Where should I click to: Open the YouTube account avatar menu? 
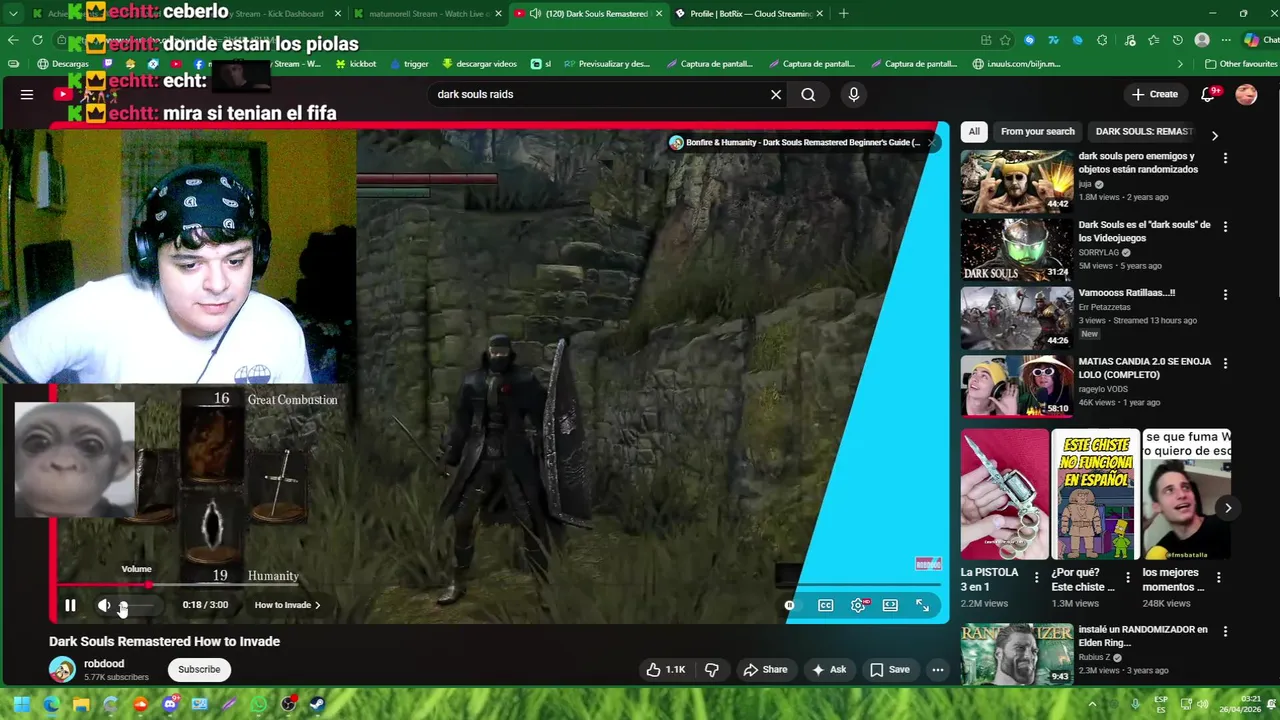[x=1246, y=94]
